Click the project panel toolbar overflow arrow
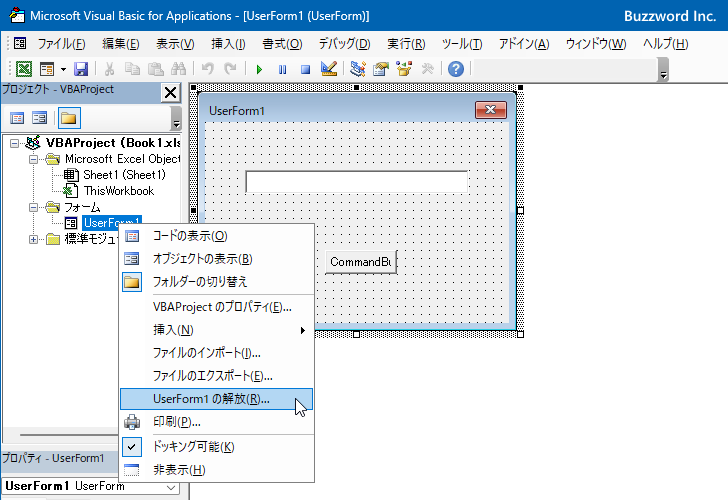This screenshot has width=728, height=500. pyautogui.click(x=176, y=118)
